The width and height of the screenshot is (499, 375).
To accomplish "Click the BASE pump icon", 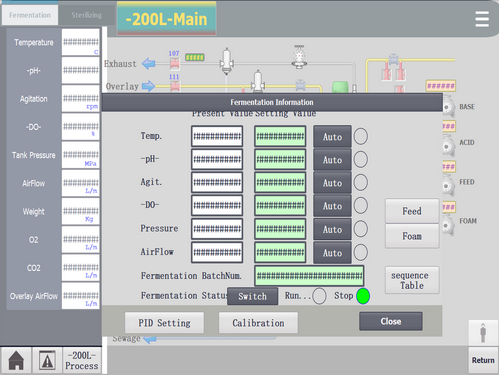I will click(448, 107).
